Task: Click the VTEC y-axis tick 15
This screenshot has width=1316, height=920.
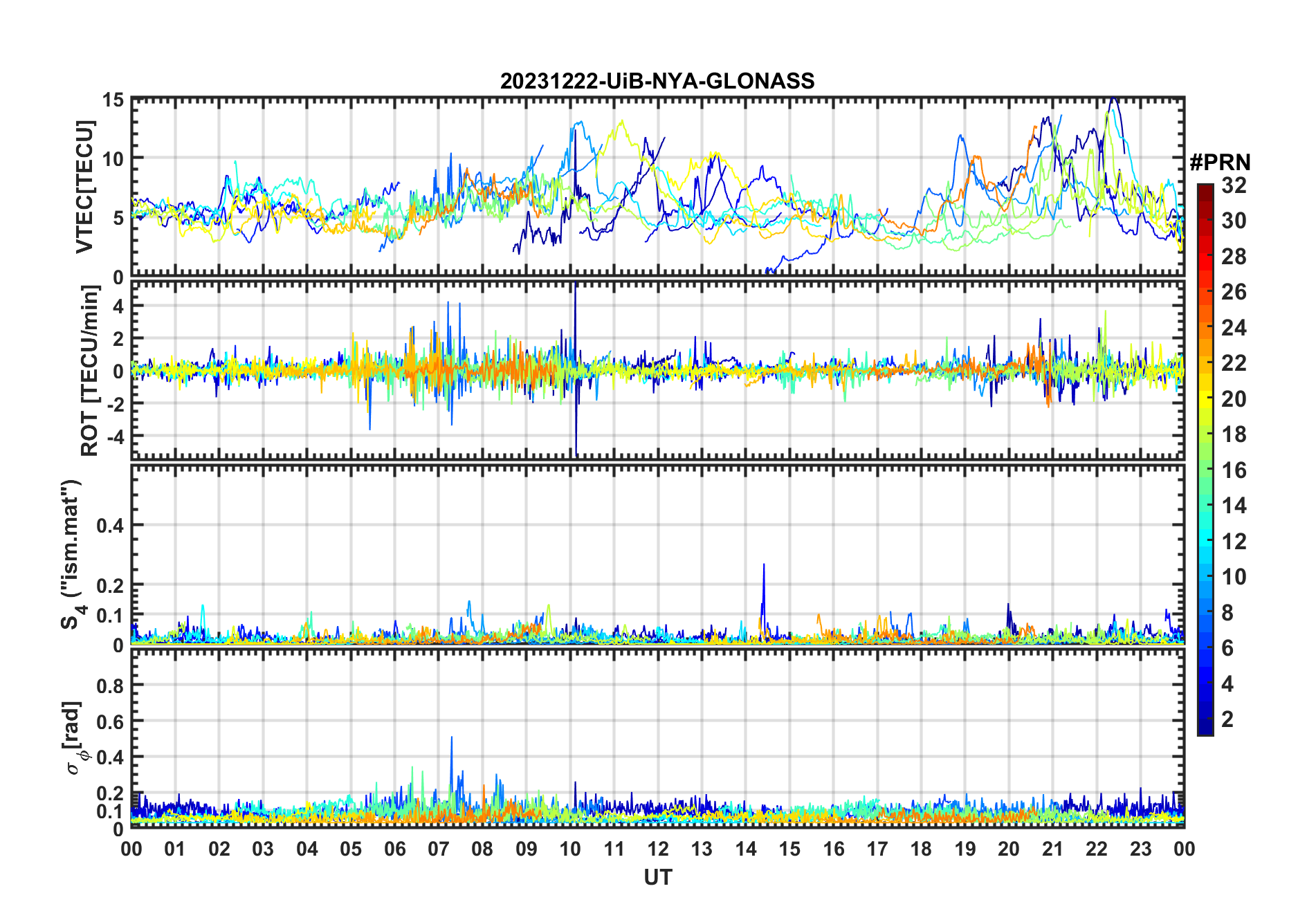Action: pyautogui.click(x=113, y=100)
